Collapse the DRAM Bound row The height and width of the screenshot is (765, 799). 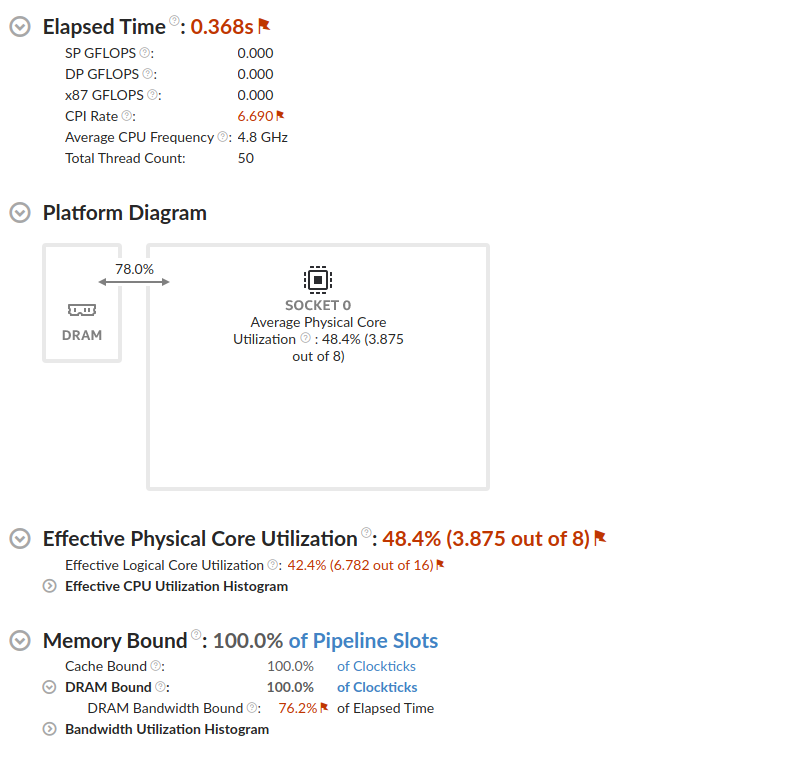[x=50, y=687]
